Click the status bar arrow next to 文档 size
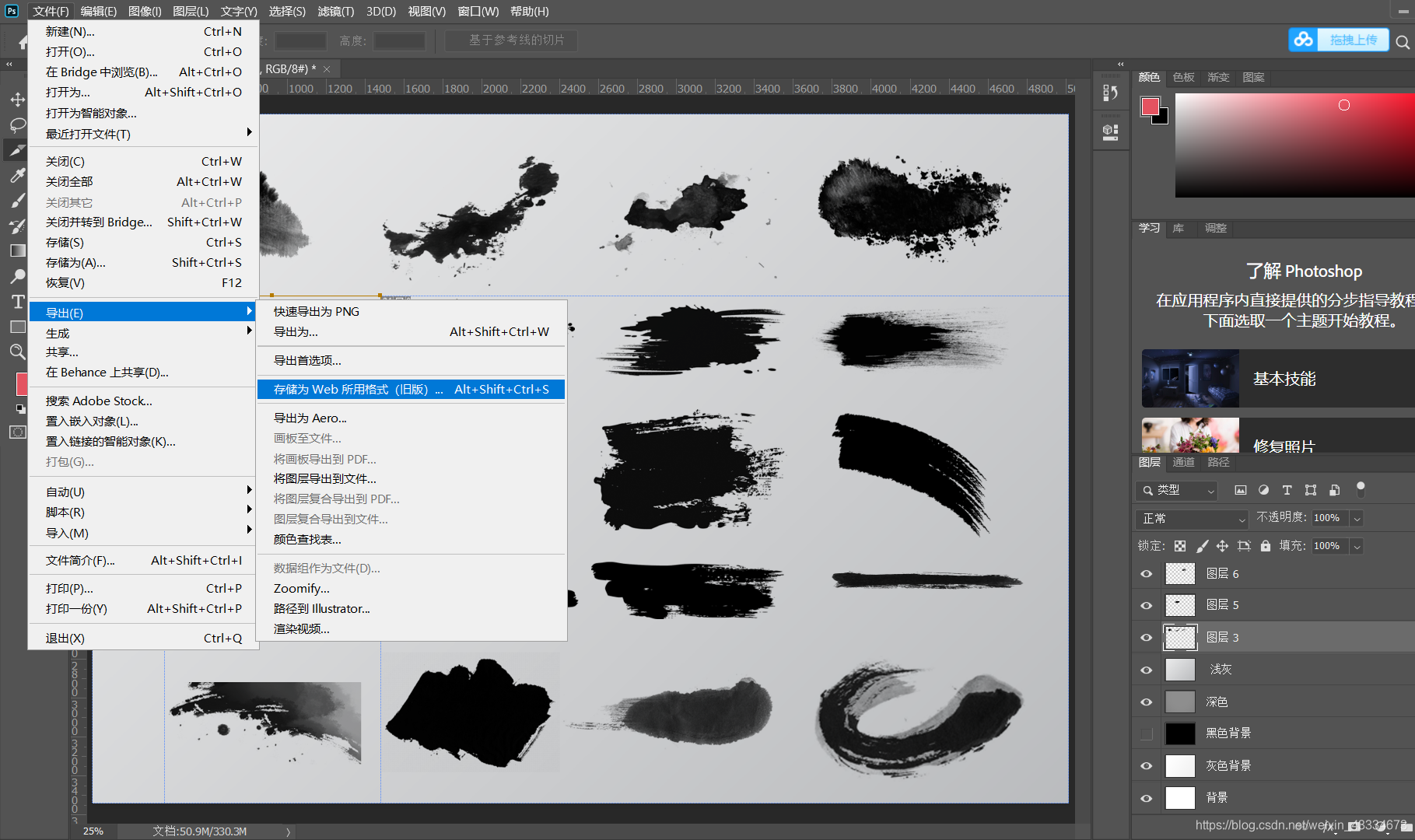Viewport: 1415px width, 840px height. pyautogui.click(x=288, y=831)
